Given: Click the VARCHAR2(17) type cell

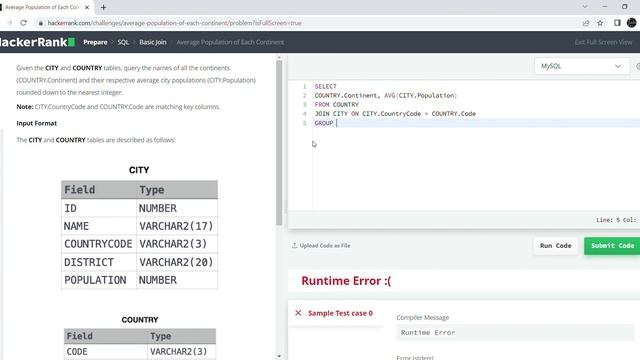Looking at the screenshot, I should pyautogui.click(x=176, y=226).
